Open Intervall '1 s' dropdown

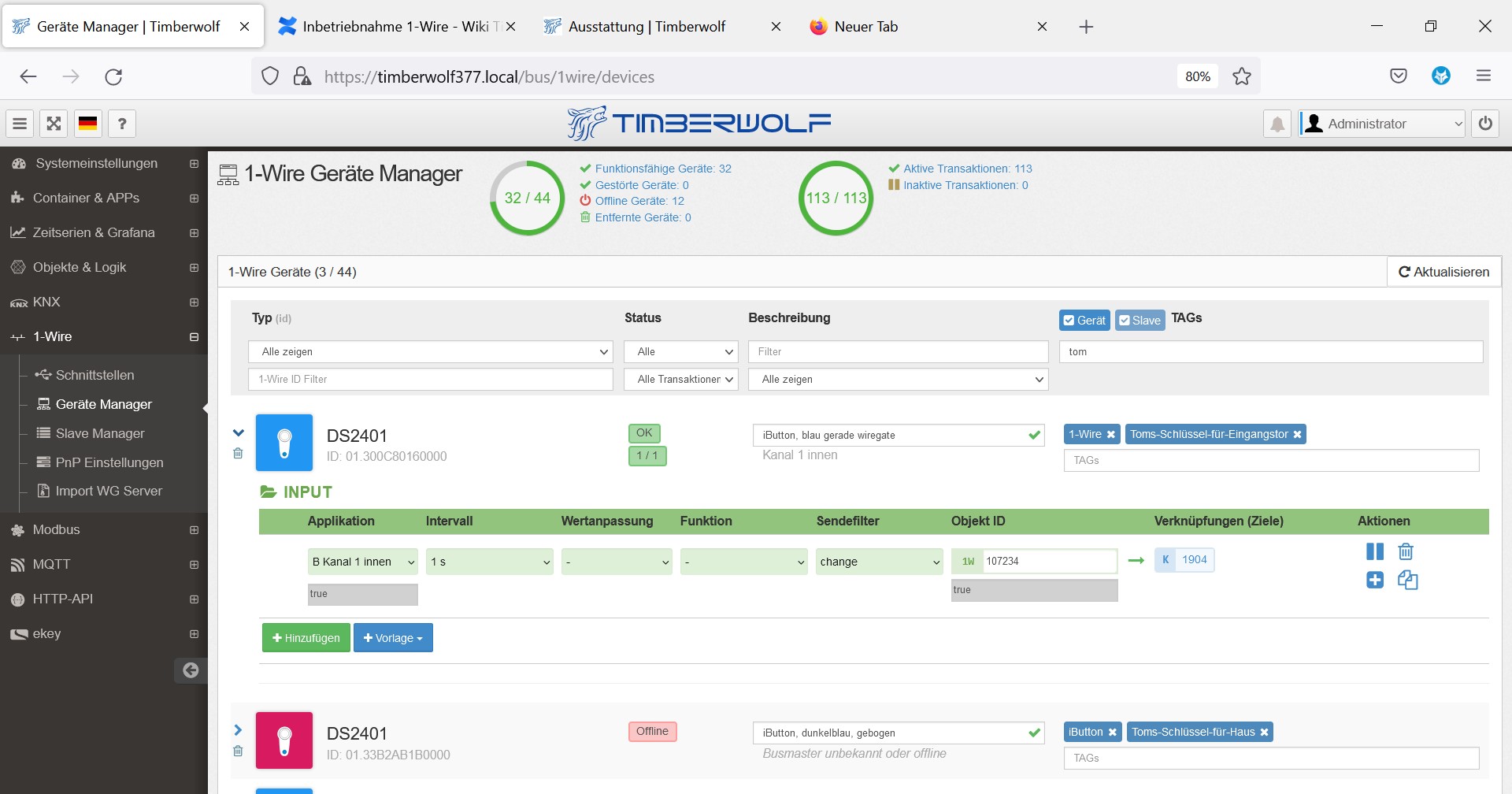[x=490, y=562]
